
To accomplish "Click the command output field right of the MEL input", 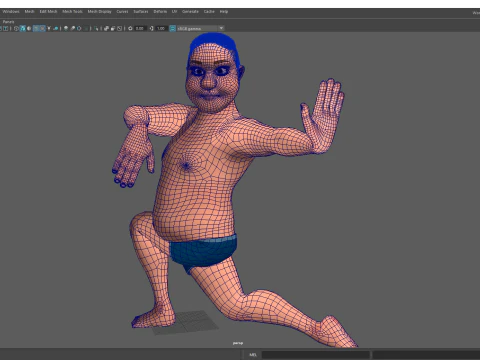I will 426,355.
